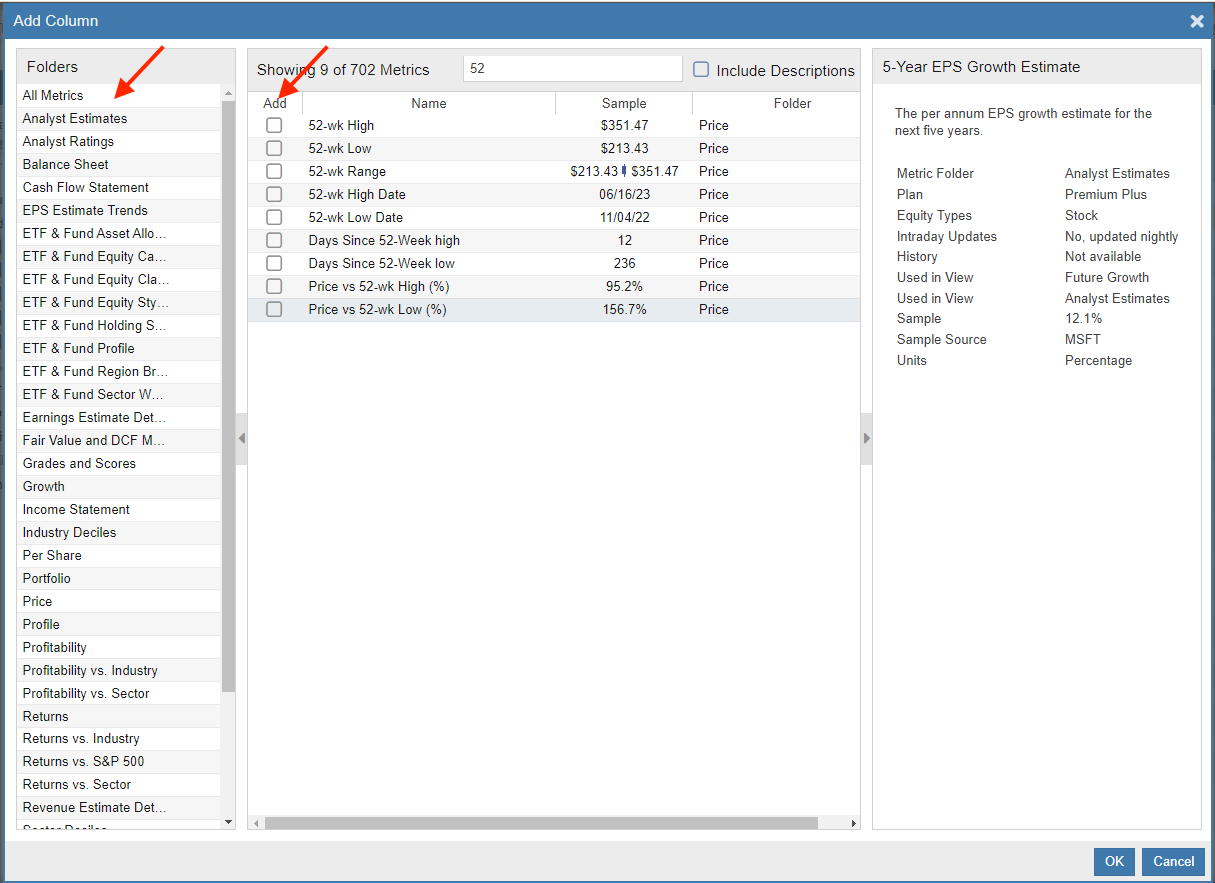Image resolution: width=1215 pixels, height=883 pixels.
Task: Enable Include Descriptions checkbox
Action: point(701,70)
